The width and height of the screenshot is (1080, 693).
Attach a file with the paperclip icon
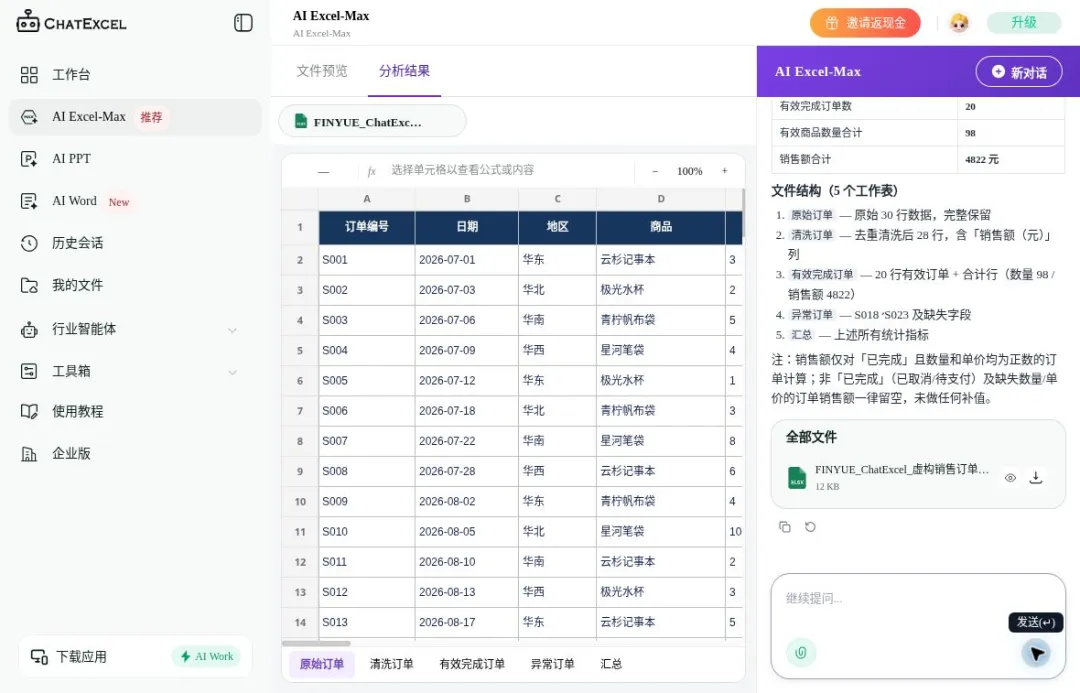tap(800, 652)
